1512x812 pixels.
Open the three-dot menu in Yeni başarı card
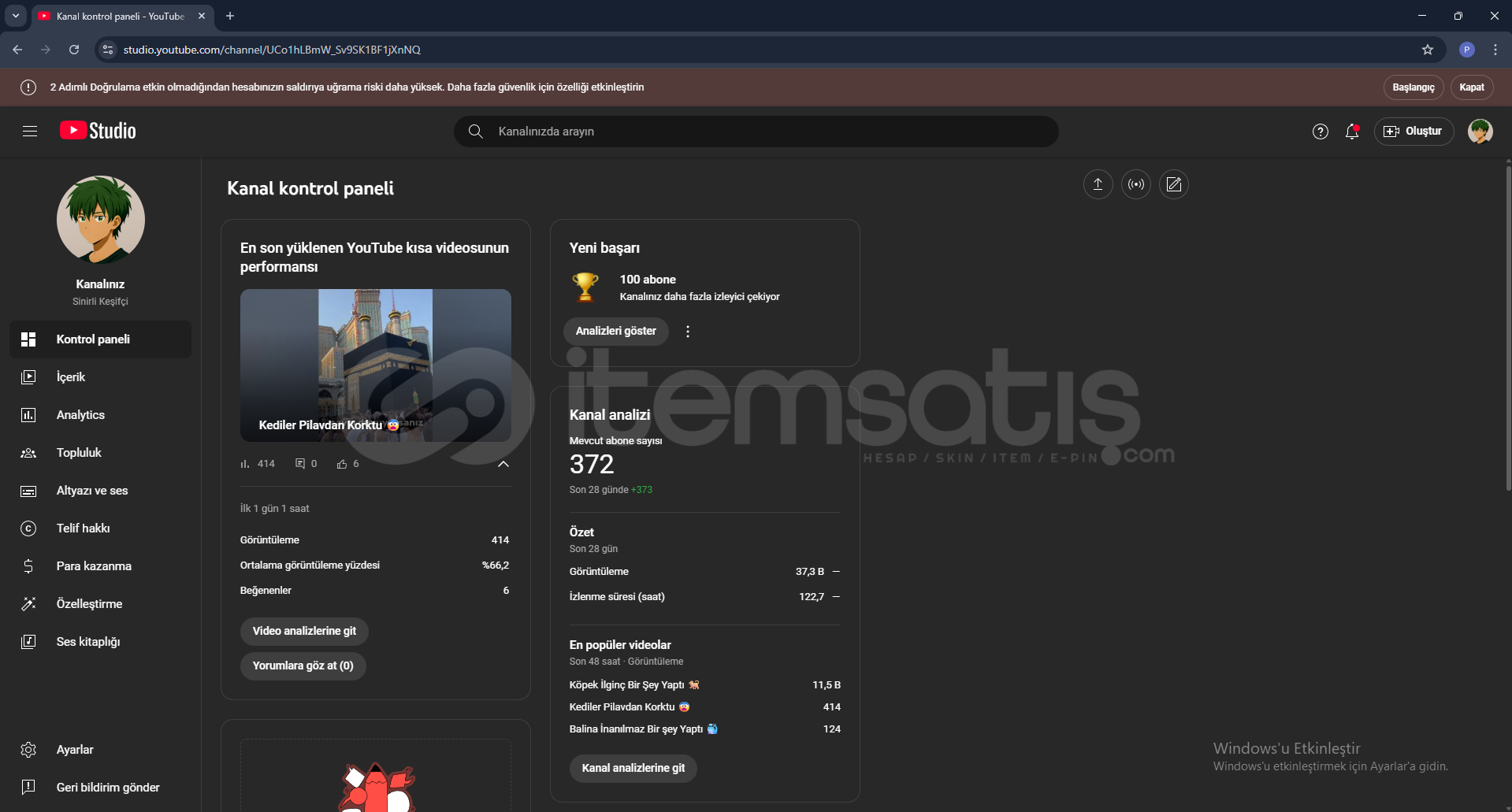688,332
